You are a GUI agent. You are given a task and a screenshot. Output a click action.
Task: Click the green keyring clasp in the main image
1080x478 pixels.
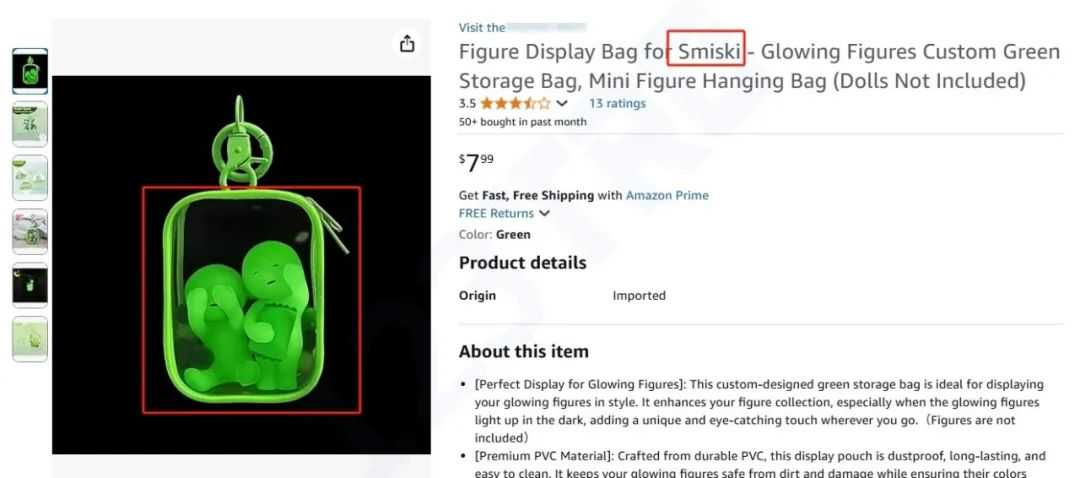241,141
